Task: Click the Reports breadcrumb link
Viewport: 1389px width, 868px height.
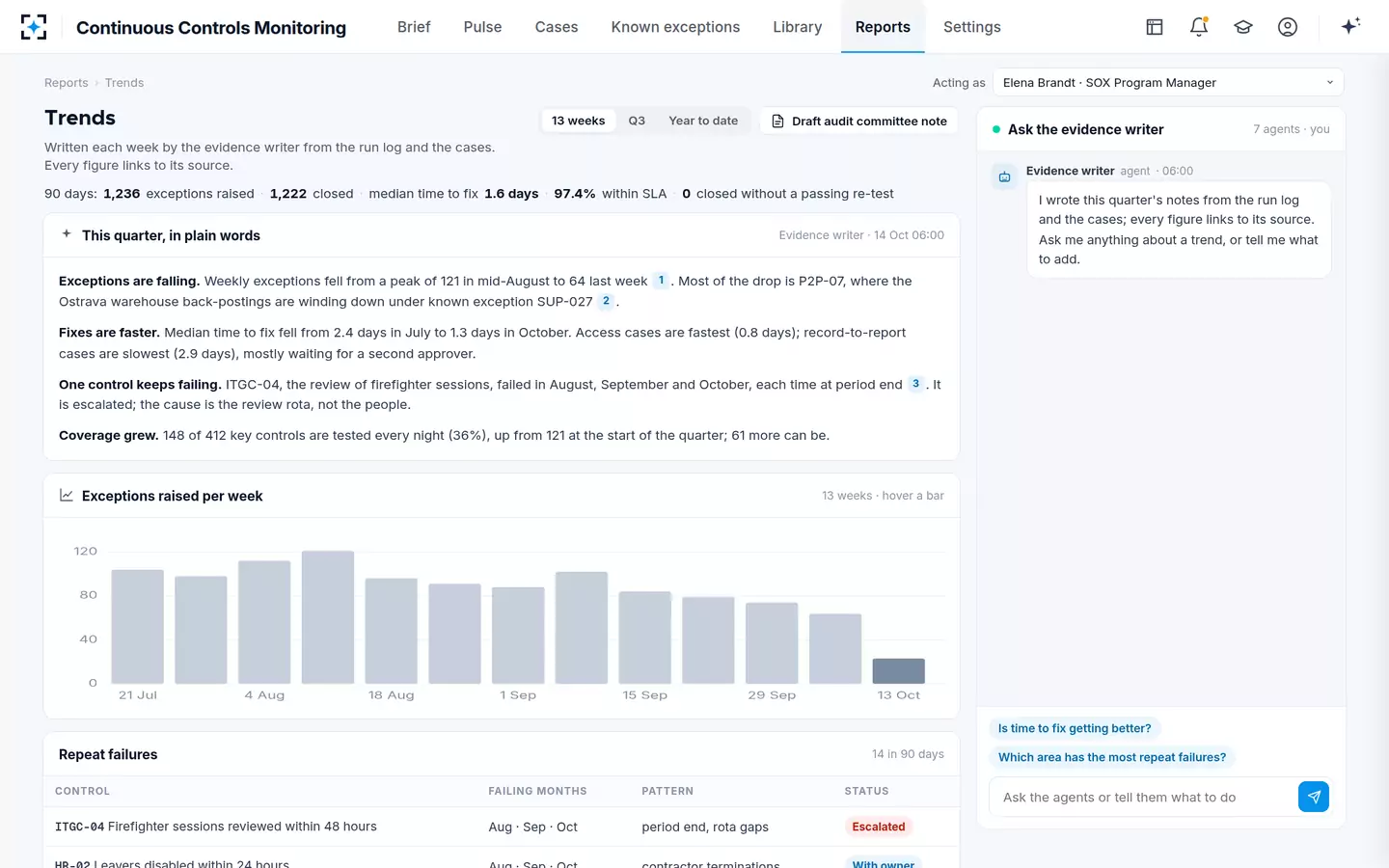Action: pyautogui.click(x=66, y=83)
